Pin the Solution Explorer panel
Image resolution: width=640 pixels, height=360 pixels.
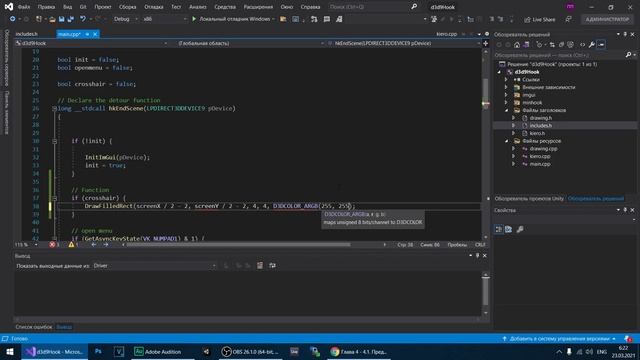[625, 34]
